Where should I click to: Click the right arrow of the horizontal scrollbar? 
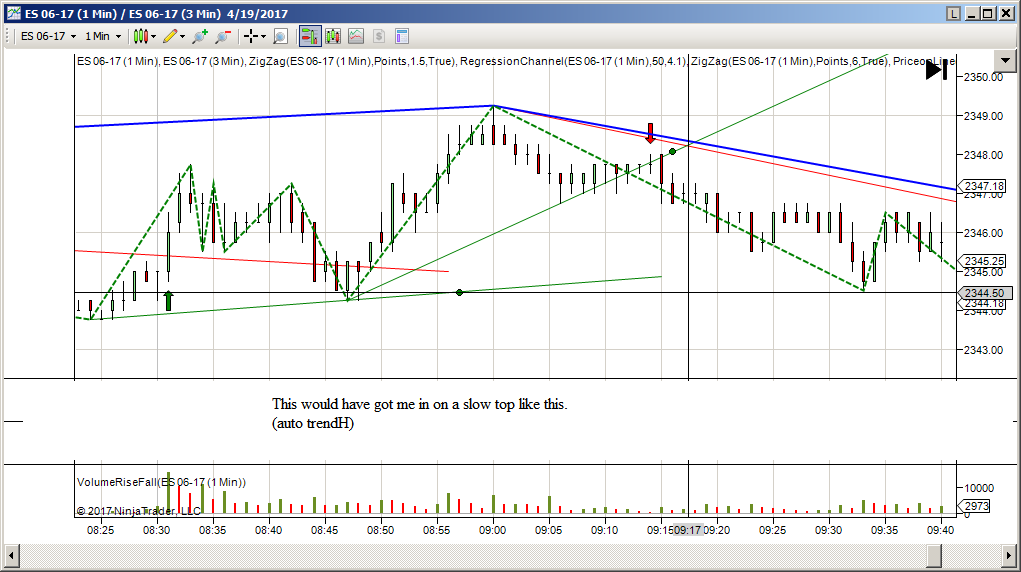[1009, 556]
